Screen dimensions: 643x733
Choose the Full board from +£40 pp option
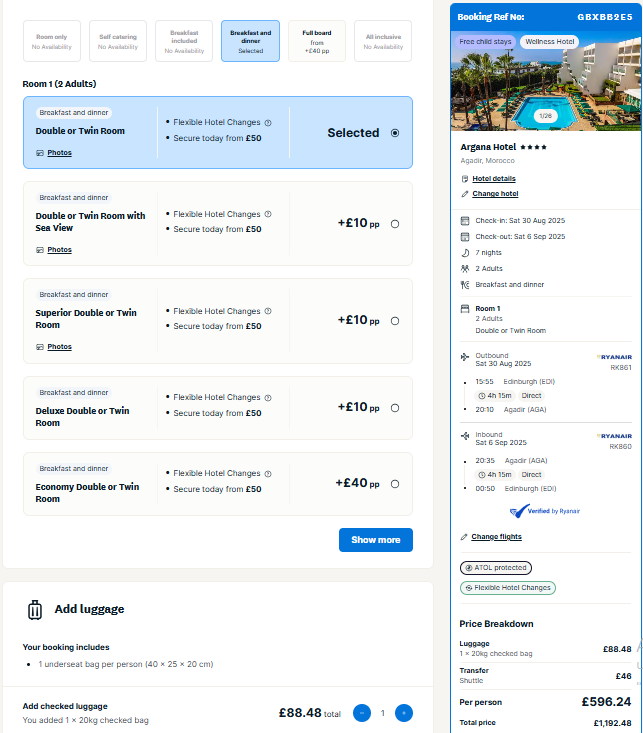point(317,41)
